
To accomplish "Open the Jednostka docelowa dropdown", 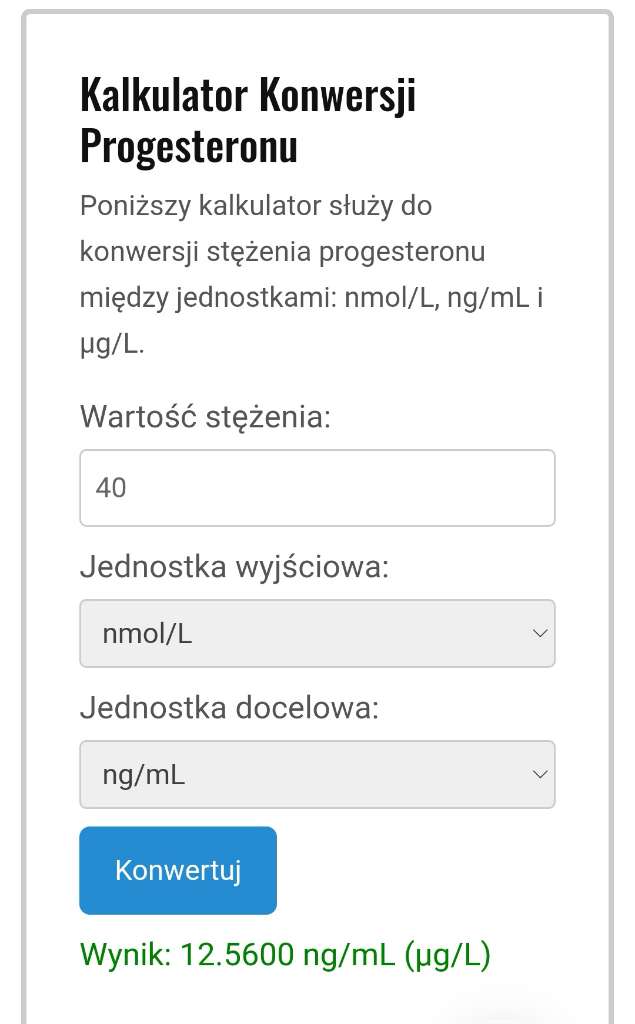I will click(x=317, y=774).
